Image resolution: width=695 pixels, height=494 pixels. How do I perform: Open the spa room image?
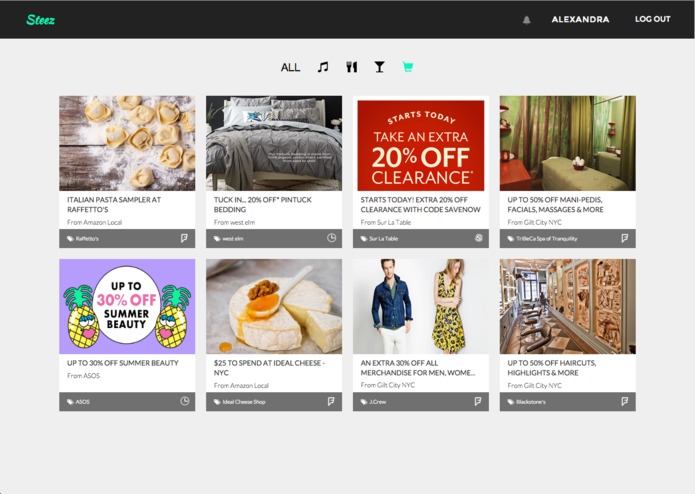(568, 143)
